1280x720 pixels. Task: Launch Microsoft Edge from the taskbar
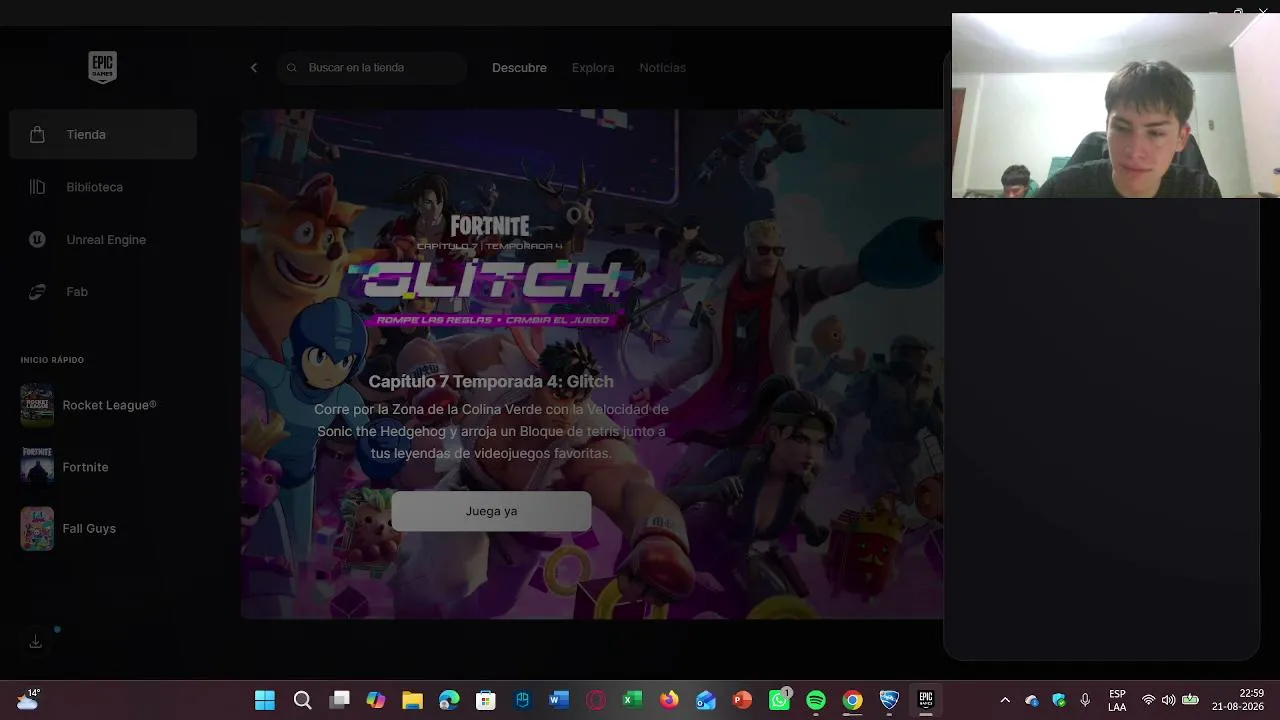(449, 700)
